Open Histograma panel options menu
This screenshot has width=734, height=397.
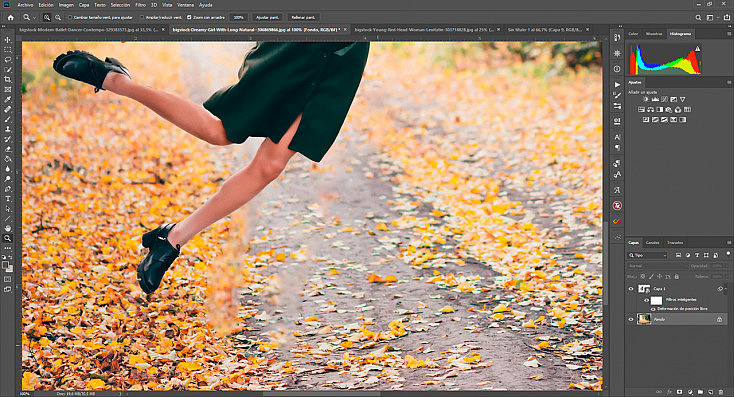[729, 34]
